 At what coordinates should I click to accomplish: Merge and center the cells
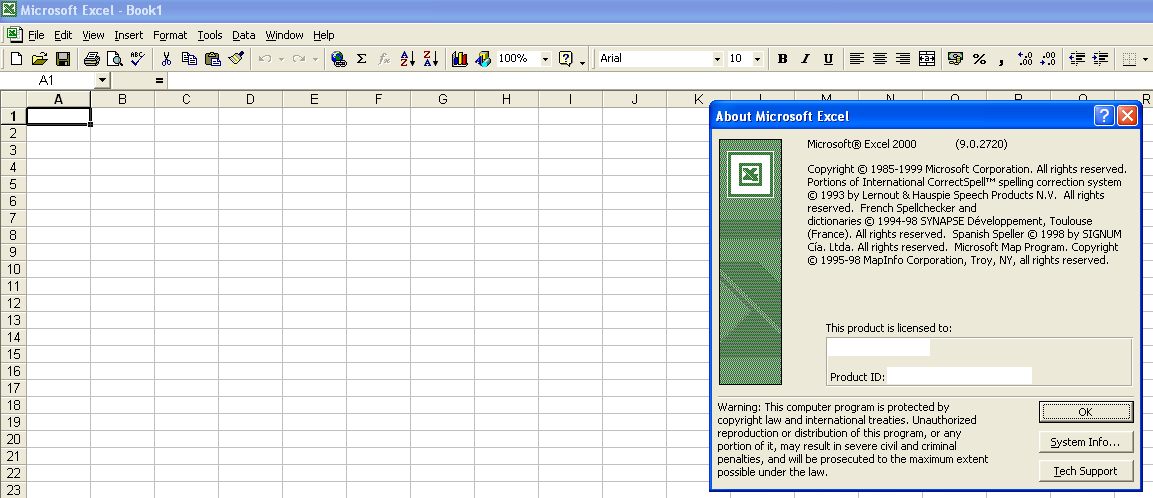coord(927,59)
